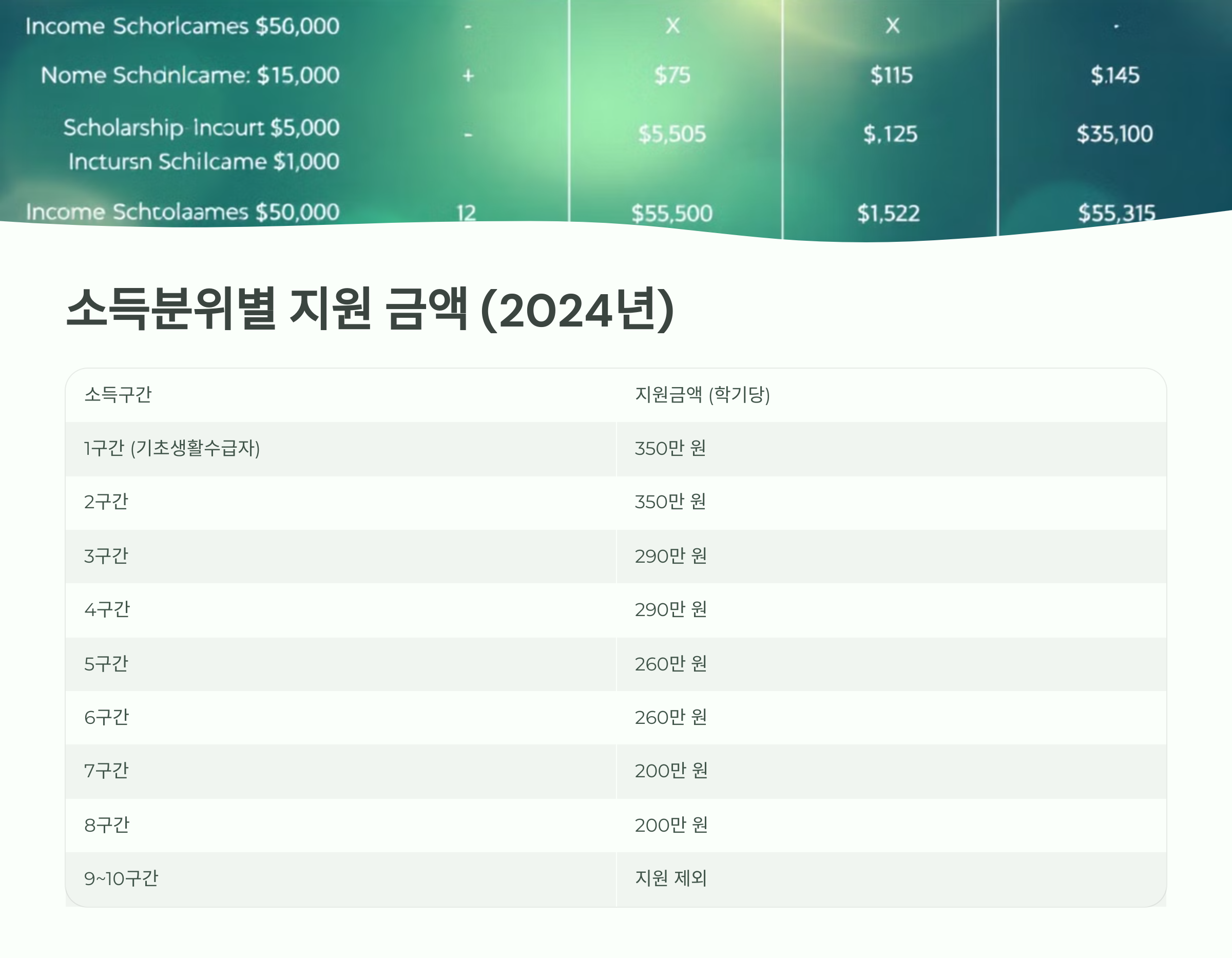This screenshot has height=958, width=1232.
Task: Select the 5구간 cell
Action: tap(106, 664)
